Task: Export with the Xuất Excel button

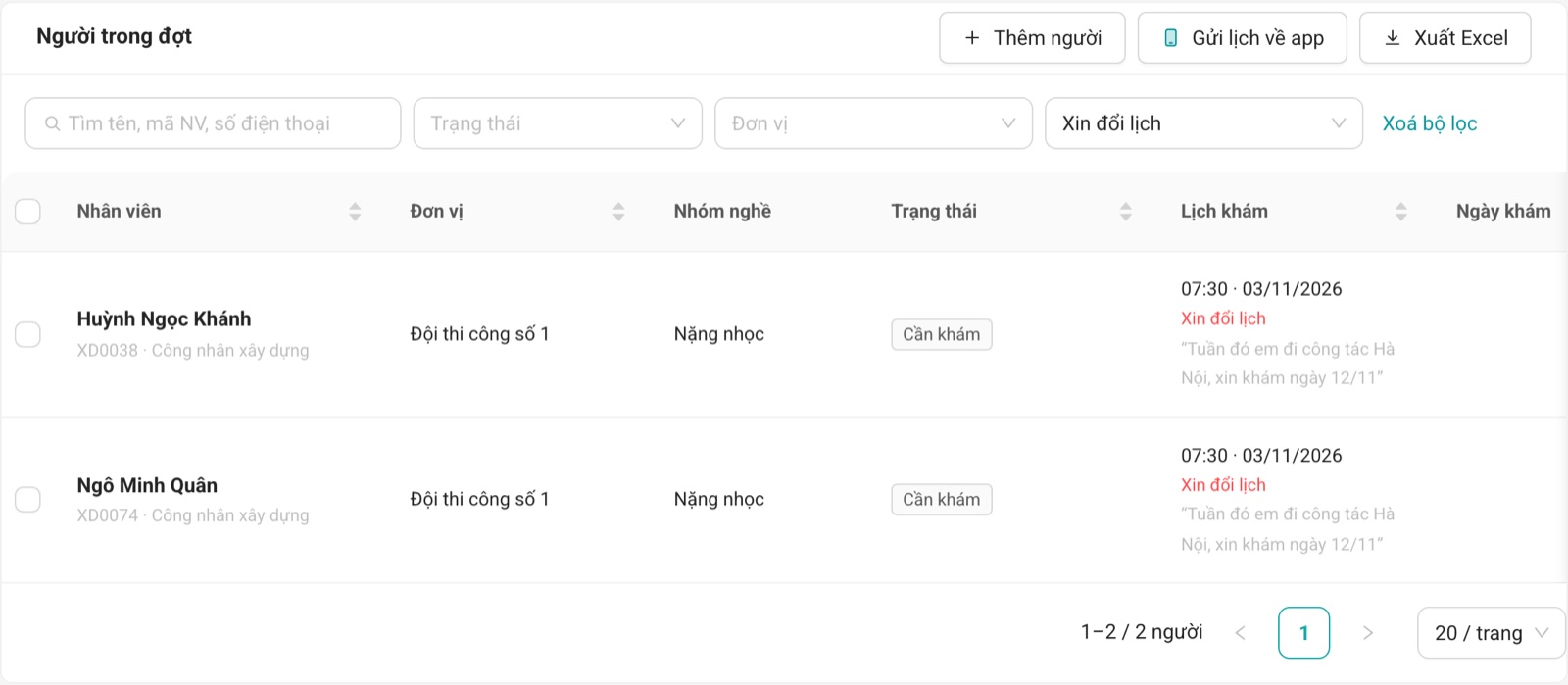Action: [1445, 38]
